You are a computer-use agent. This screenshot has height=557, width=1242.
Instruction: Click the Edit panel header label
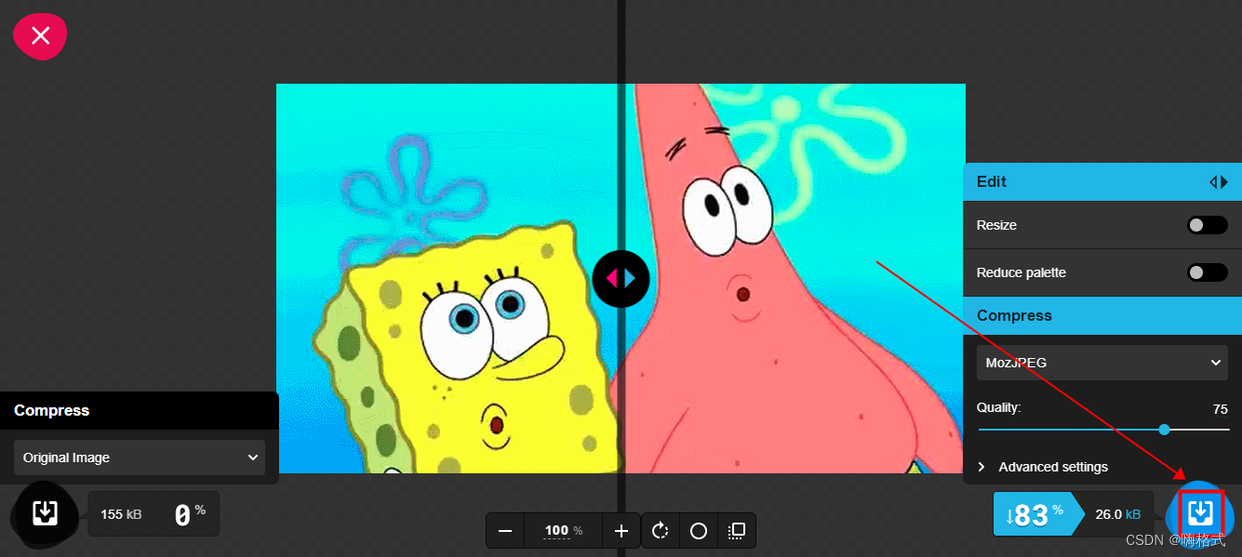pos(991,182)
